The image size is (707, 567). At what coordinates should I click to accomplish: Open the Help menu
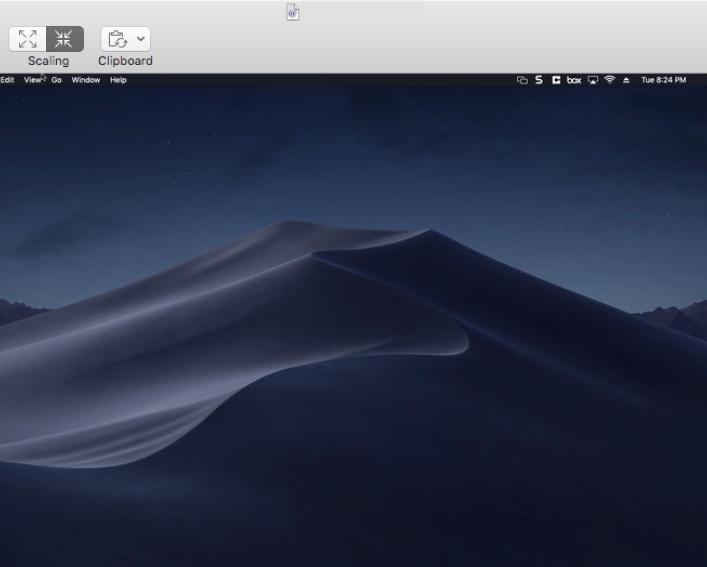(x=118, y=80)
